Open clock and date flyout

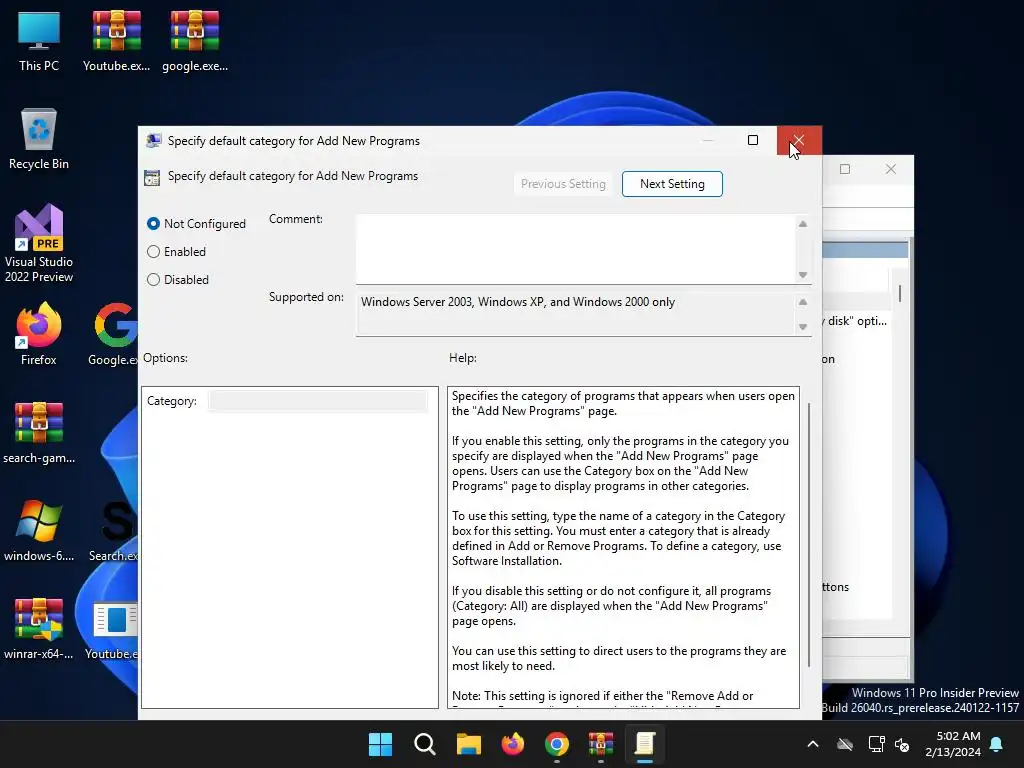pos(953,744)
